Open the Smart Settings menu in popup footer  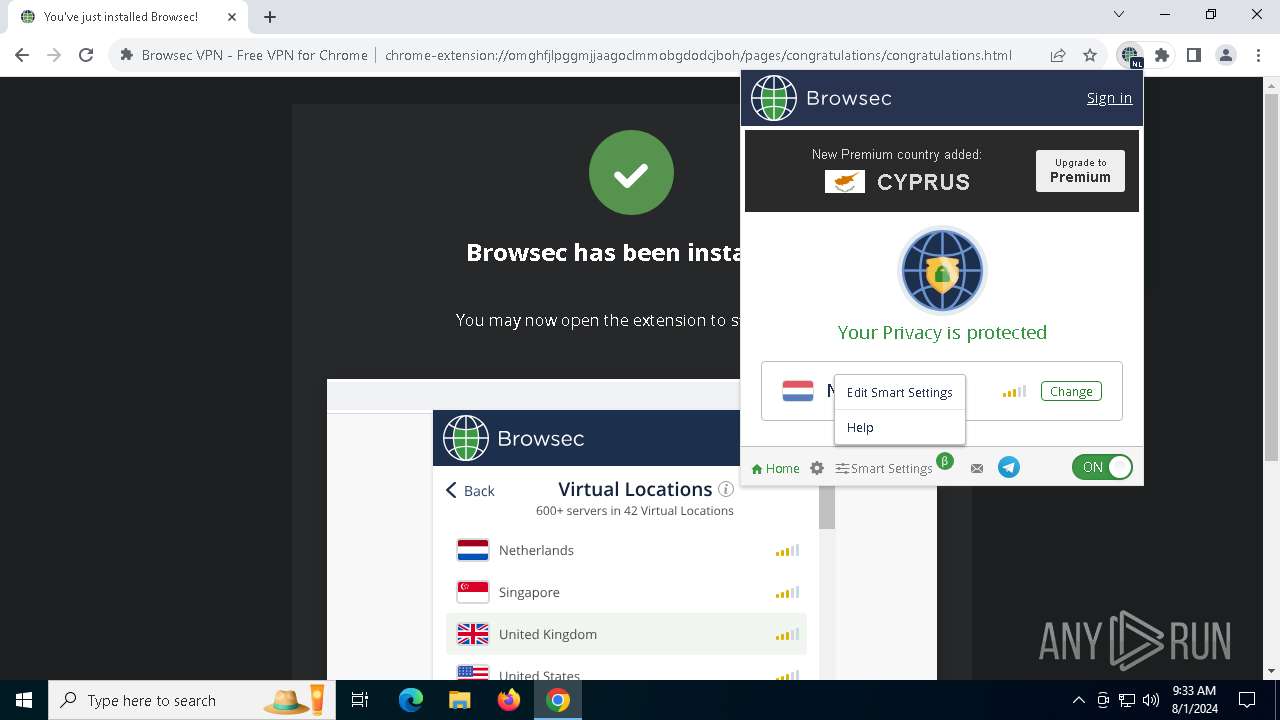click(885, 468)
